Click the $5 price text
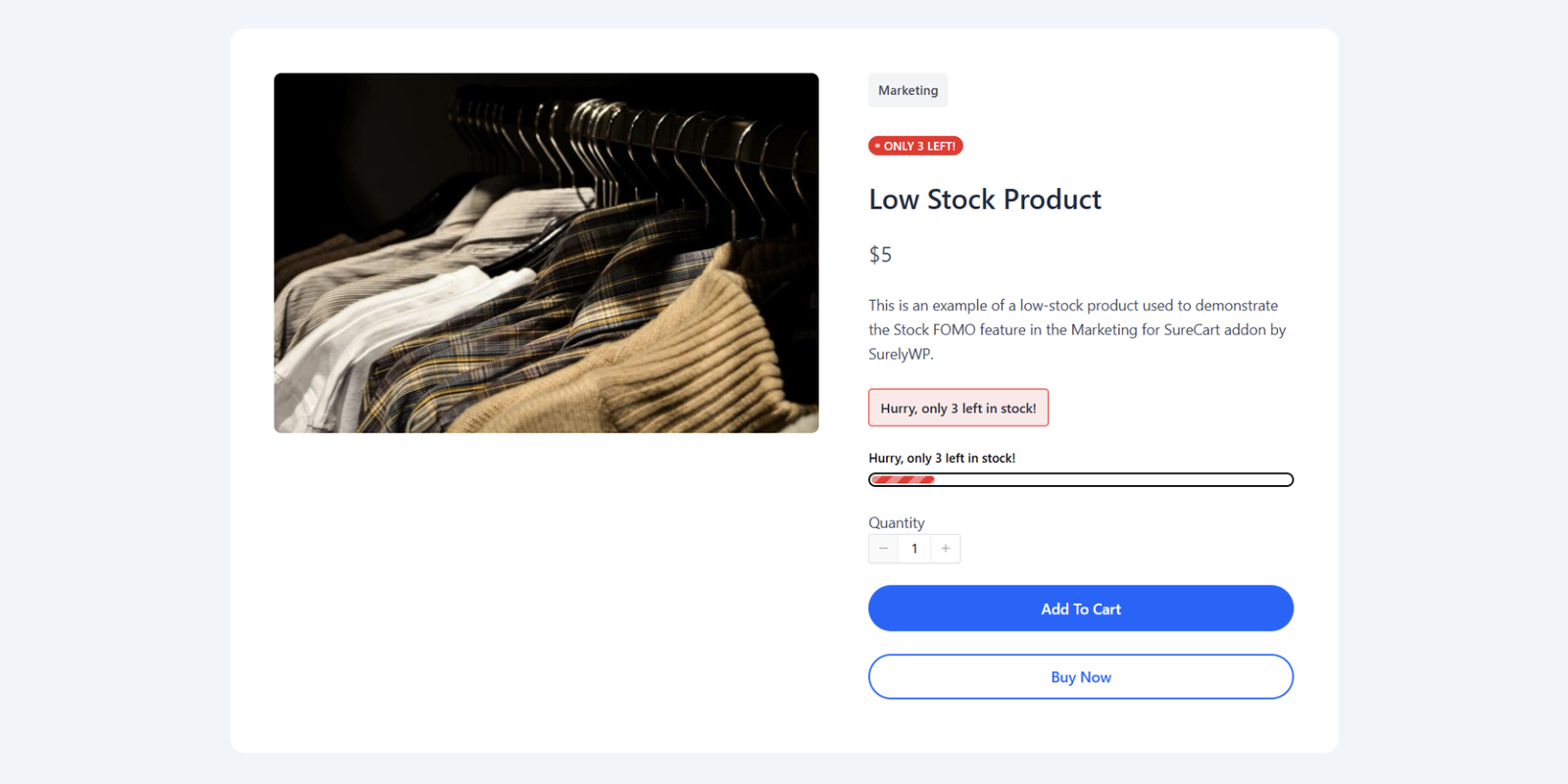This screenshot has height=784, width=1568. 880,254
